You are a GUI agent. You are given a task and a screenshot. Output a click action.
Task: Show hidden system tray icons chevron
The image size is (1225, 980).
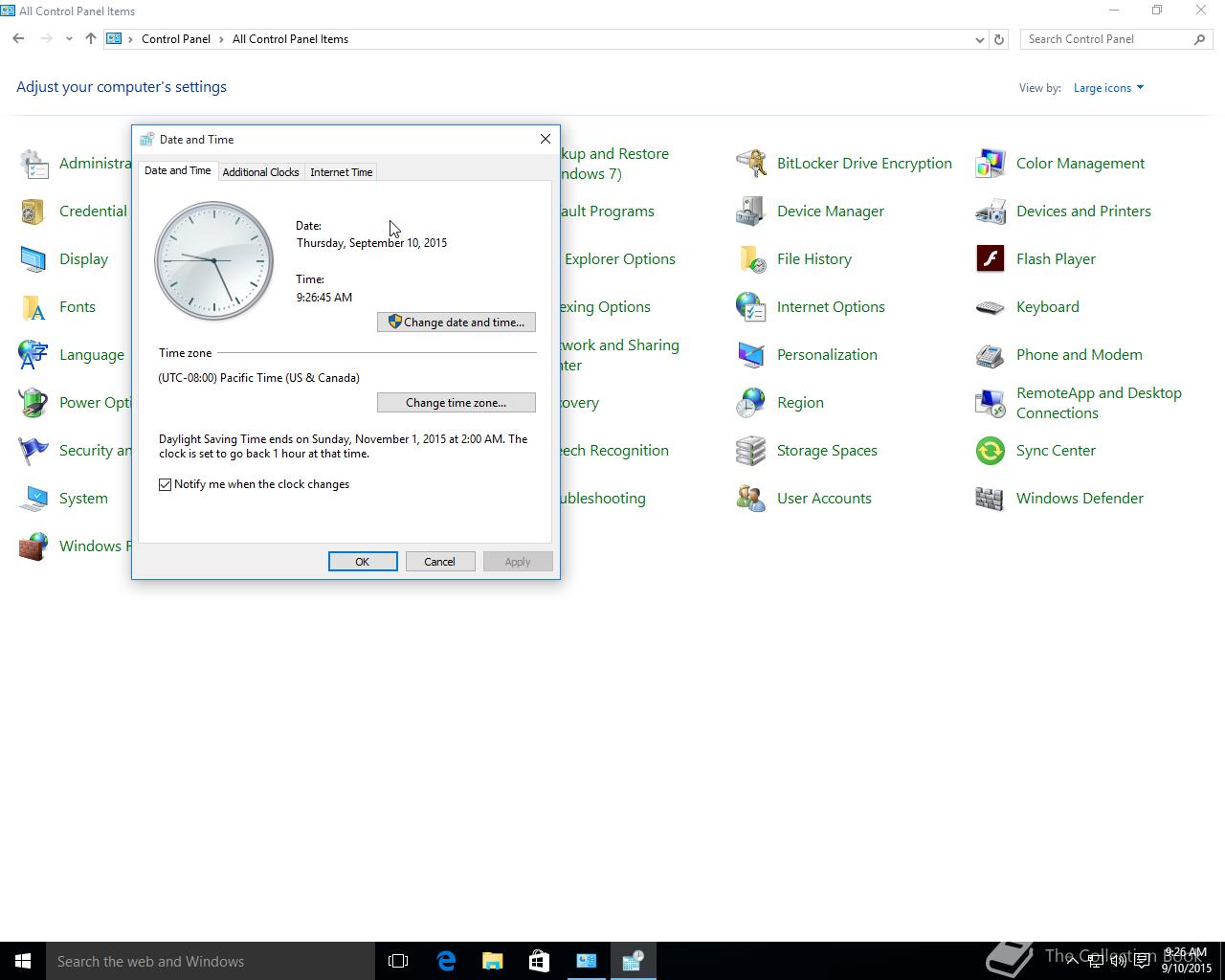tap(1072, 961)
